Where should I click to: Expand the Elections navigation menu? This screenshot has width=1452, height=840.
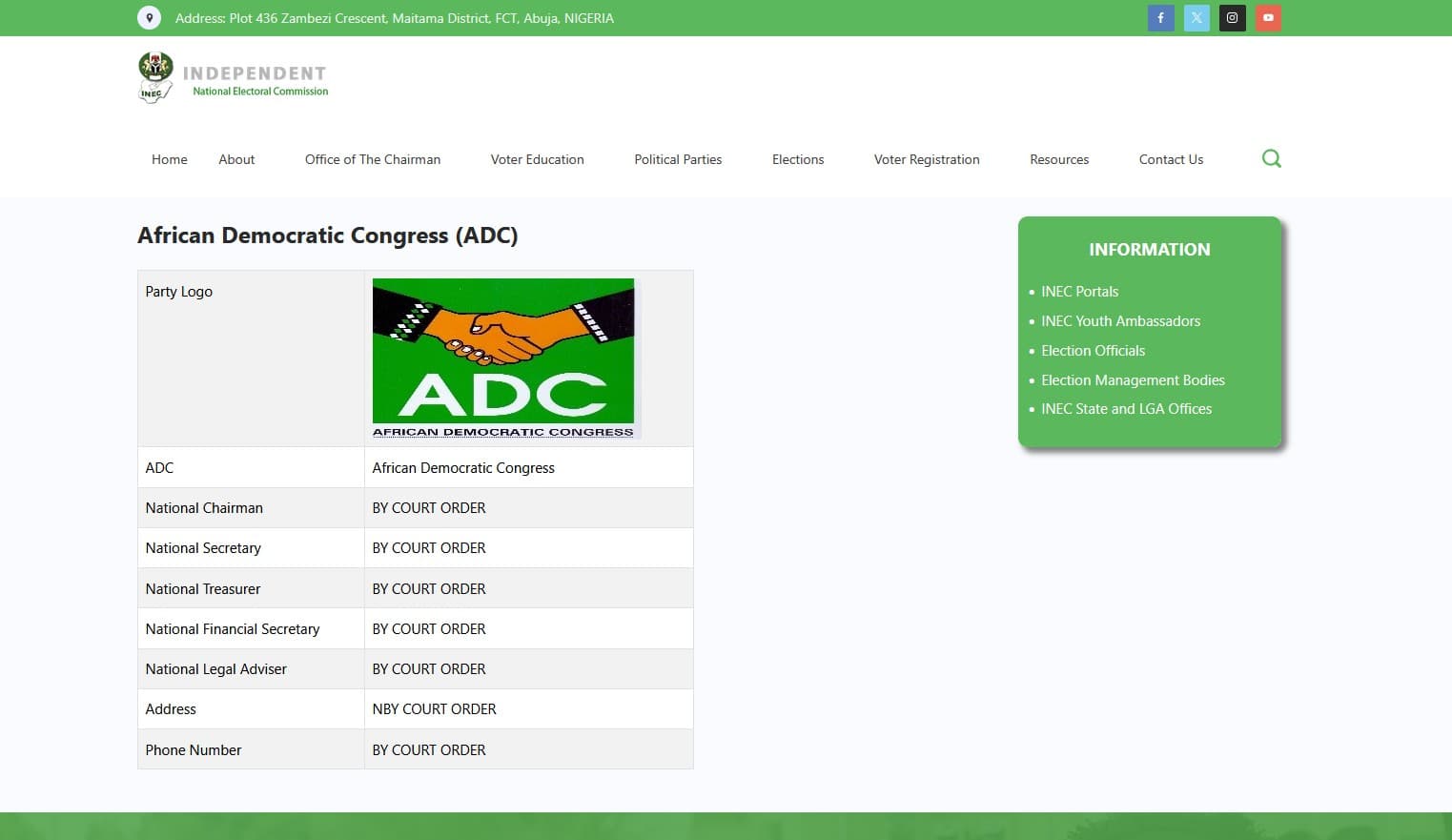click(x=797, y=159)
